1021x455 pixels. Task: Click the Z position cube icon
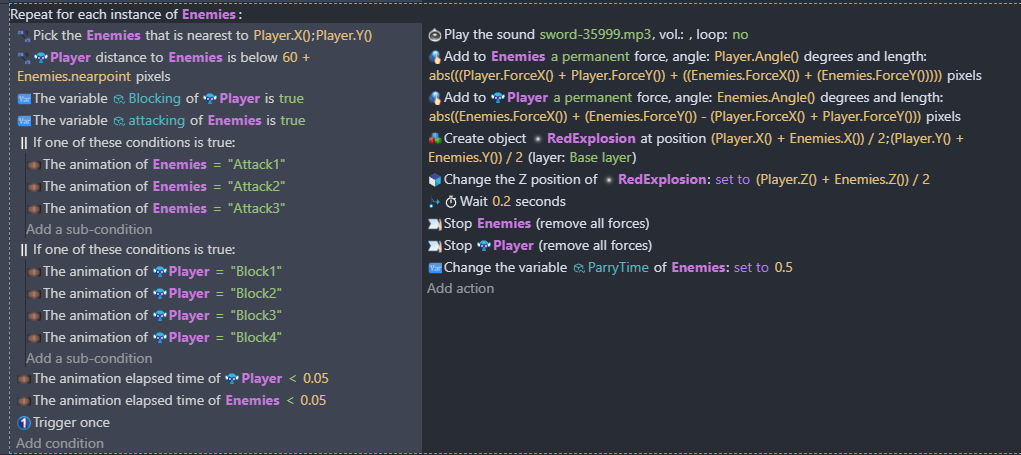(x=434, y=180)
